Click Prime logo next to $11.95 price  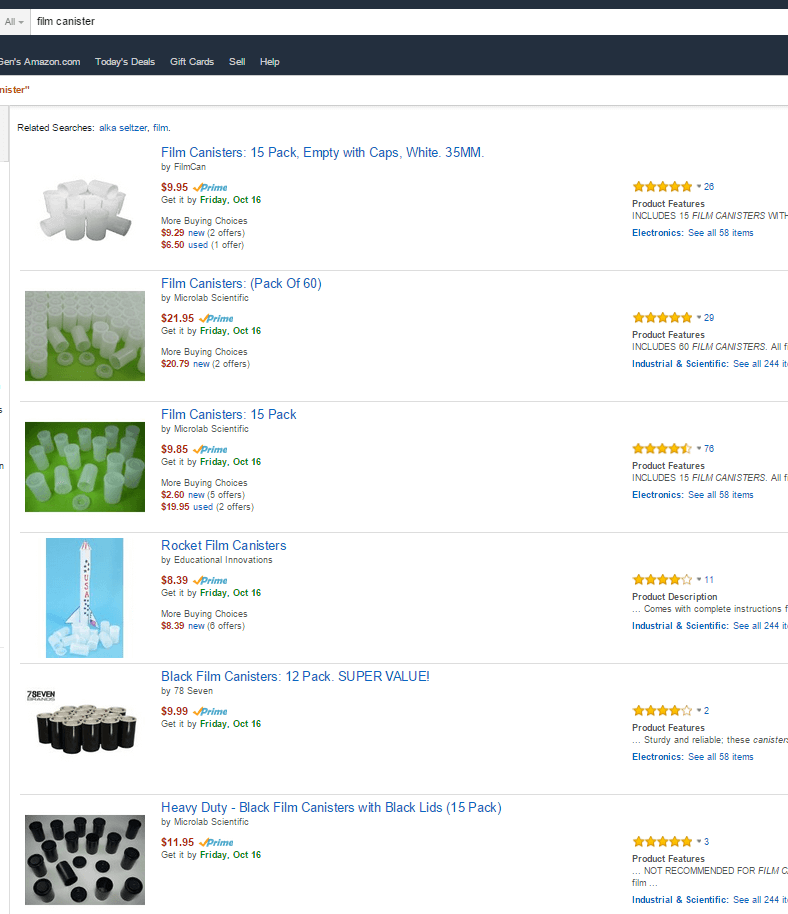point(216,842)
